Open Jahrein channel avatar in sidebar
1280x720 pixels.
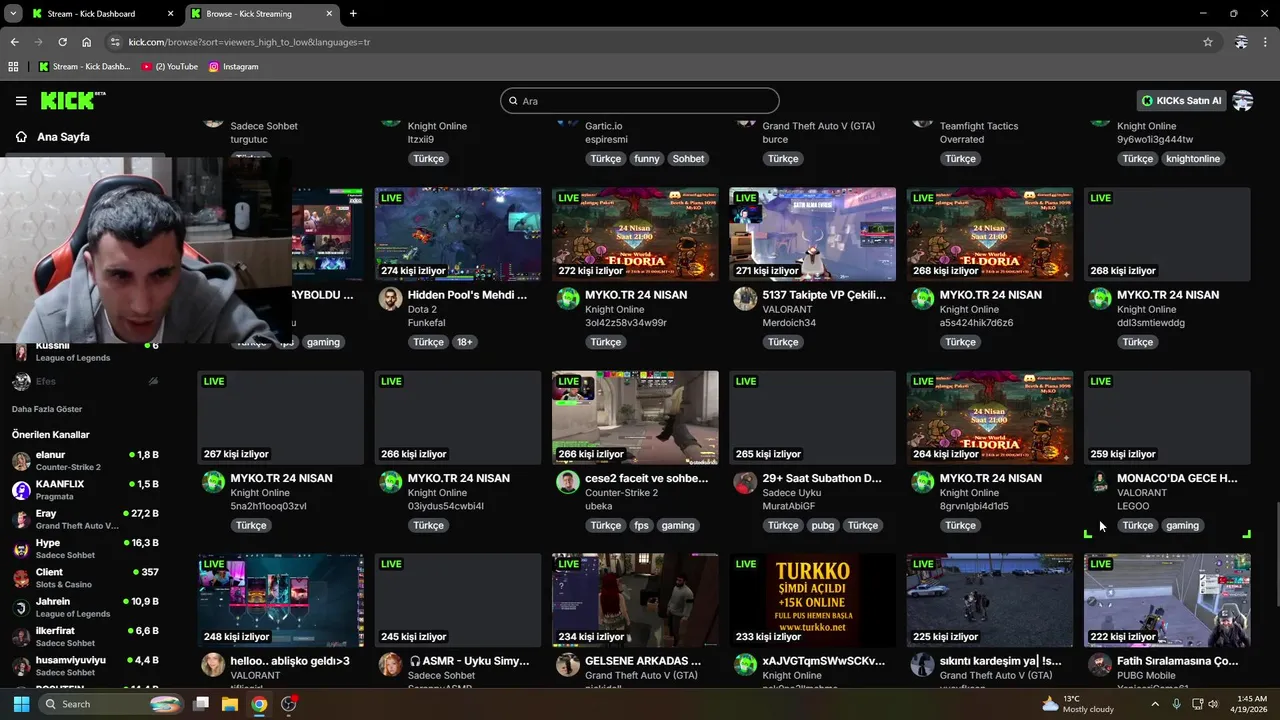21,607
